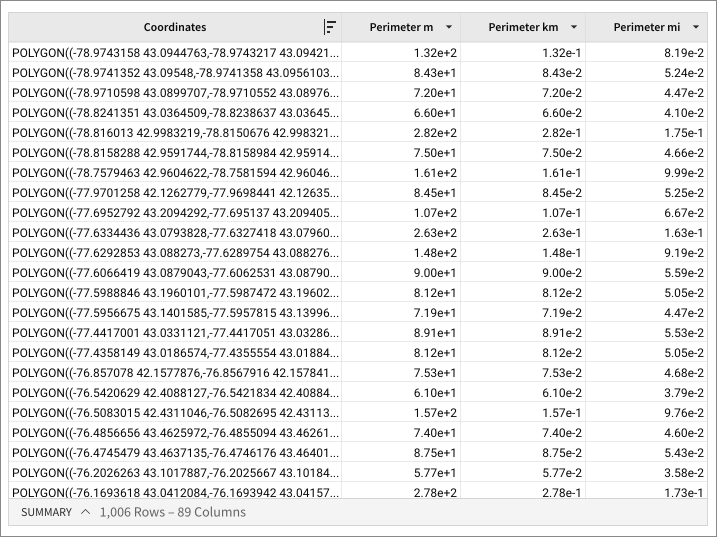
Task: Open the Perimeter mi column dropdown arrow
Action: tap(693, 28)
